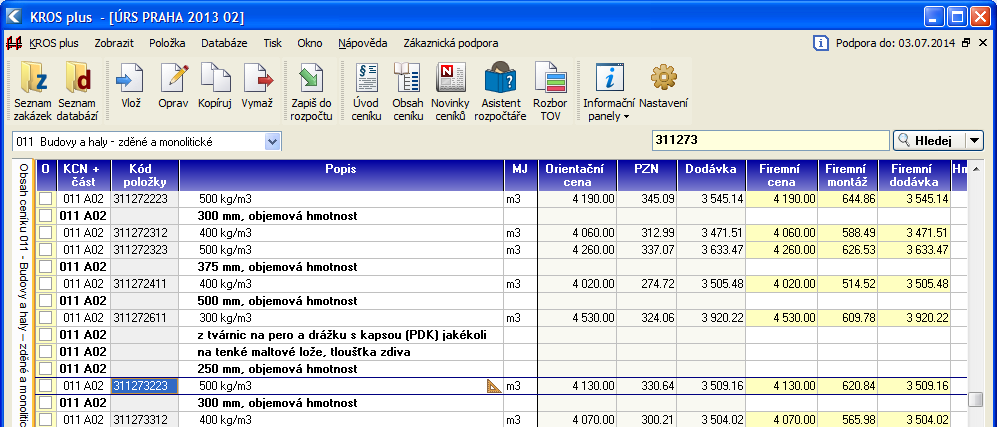The height and width of the screenshot is (427, 997).
Task: Tick checkbox for row 311273223
Action: click(45, 386)
